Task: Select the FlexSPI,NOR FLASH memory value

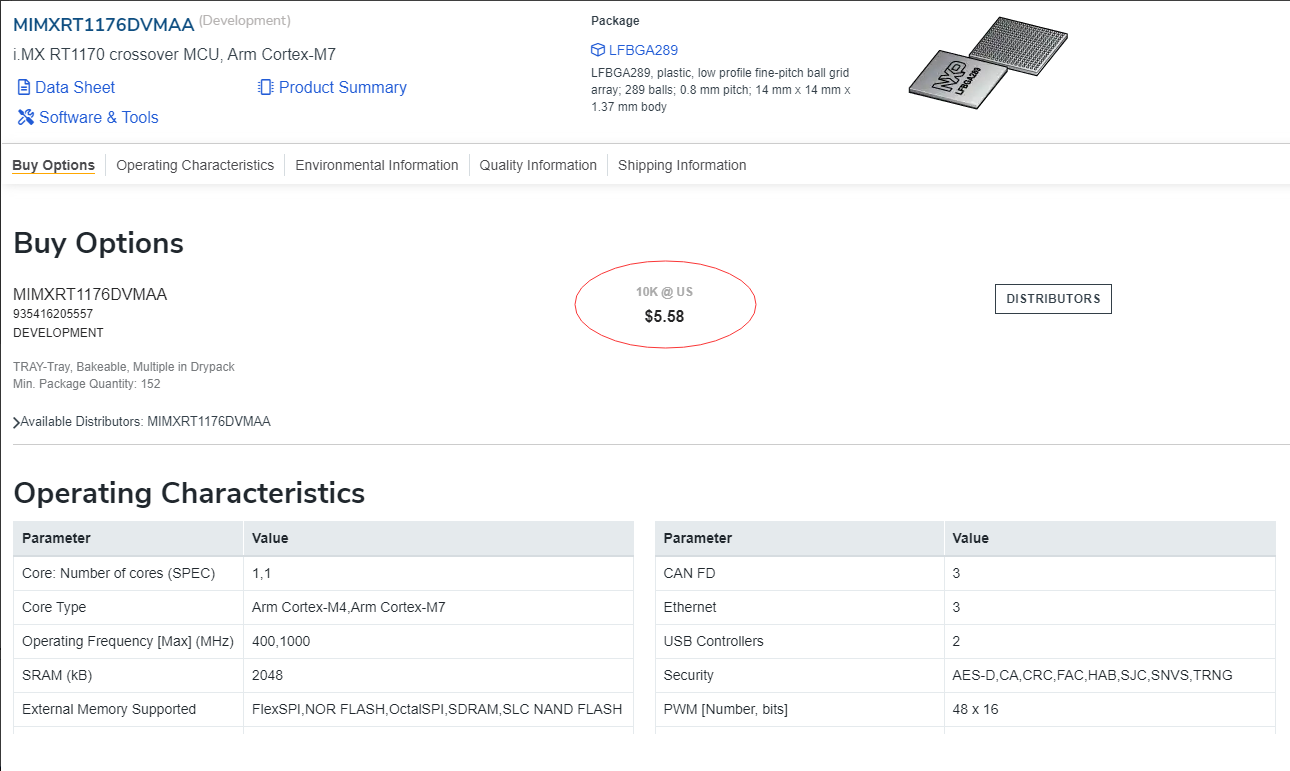Action: click(437, 709)
